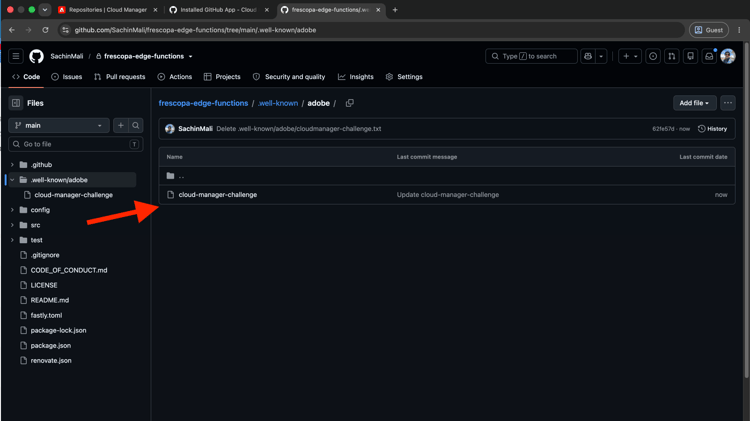The height and width of the screenshot is (421, 750).
Task: Focus the Go to file input
Action: [x=76, y=144]
